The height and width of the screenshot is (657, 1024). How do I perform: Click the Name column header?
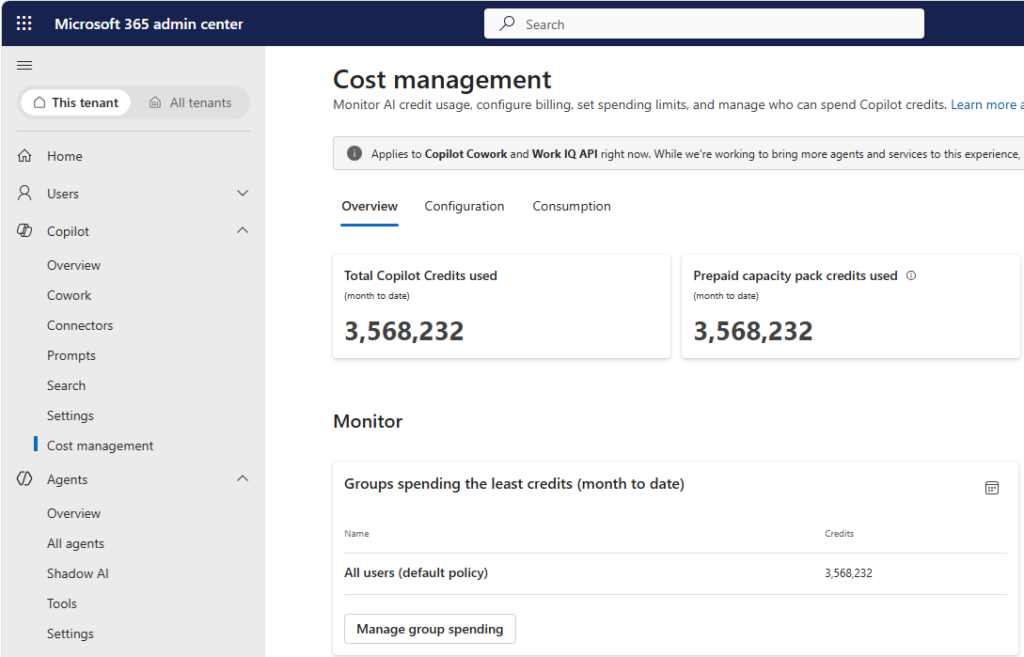click(357, 534)
